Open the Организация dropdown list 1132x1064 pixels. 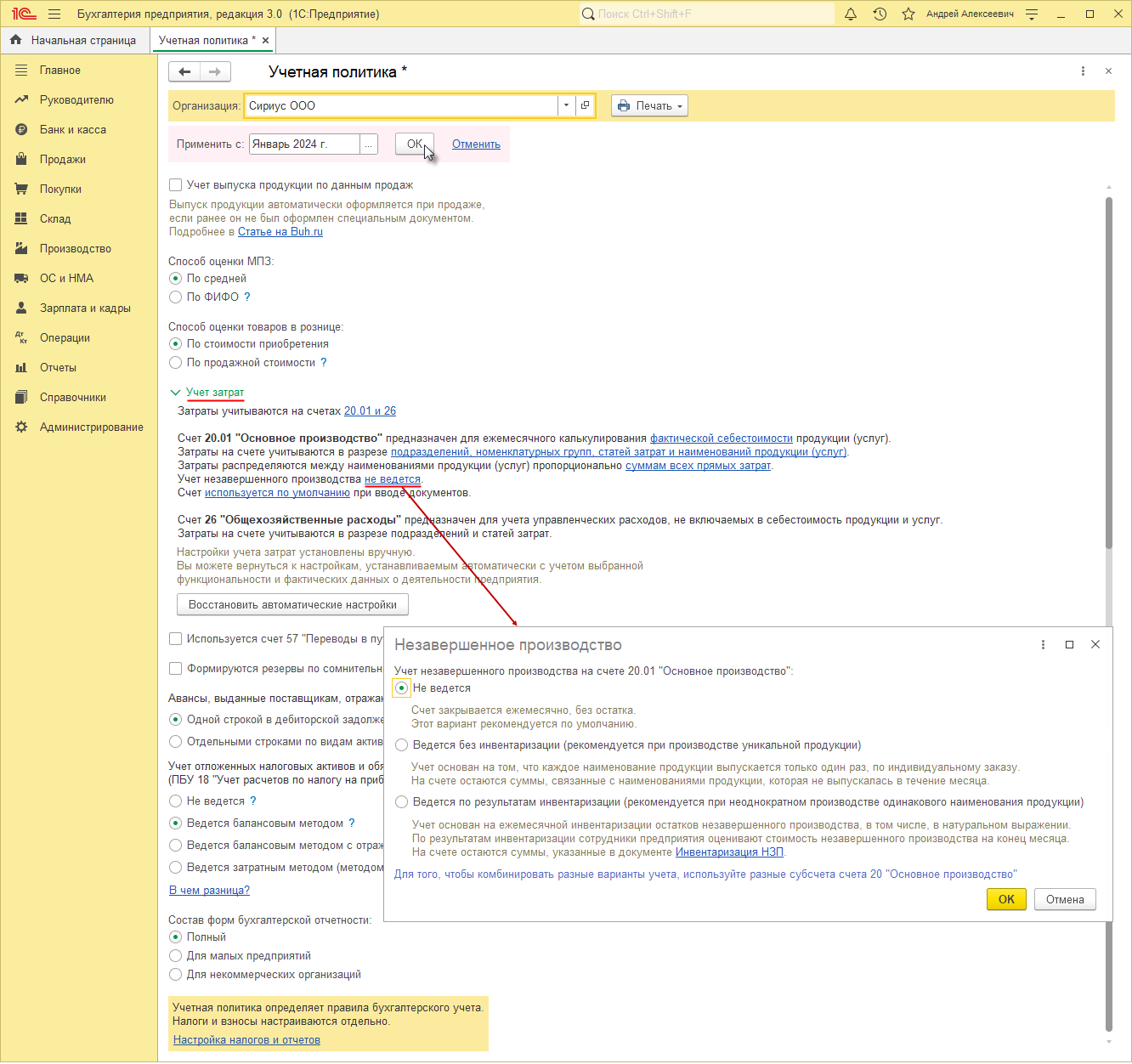point(566,105)
